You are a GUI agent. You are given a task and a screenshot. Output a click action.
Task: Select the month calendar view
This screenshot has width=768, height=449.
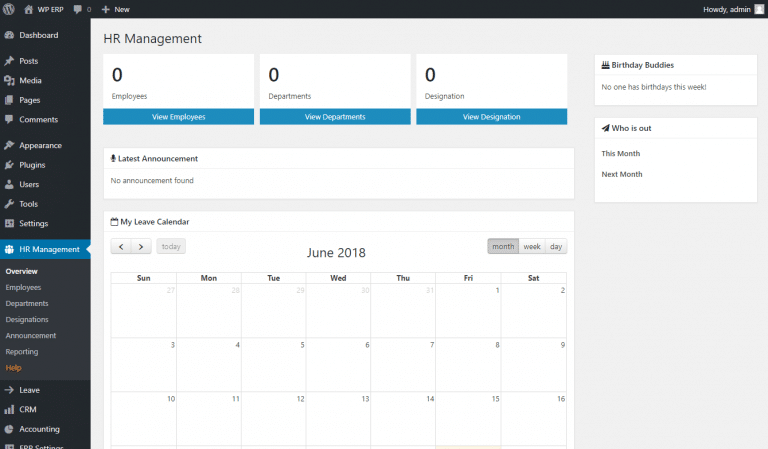[x=503, y=246]
